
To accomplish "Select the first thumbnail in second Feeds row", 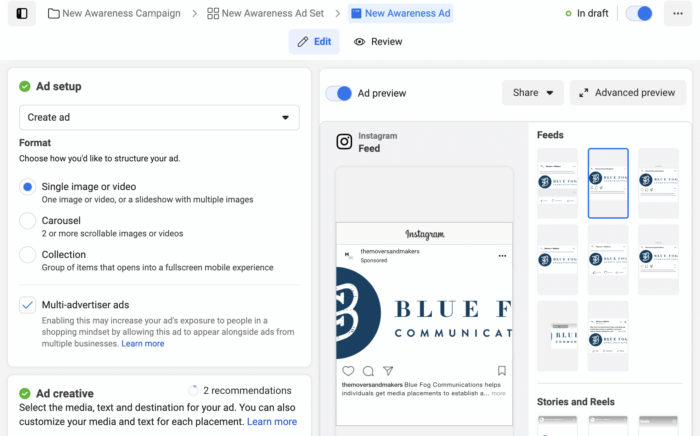I will [558, 260].
